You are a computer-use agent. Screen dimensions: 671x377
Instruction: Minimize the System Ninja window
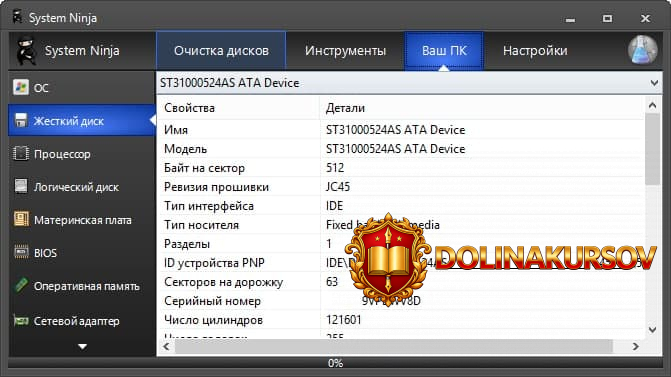(570, 19)
